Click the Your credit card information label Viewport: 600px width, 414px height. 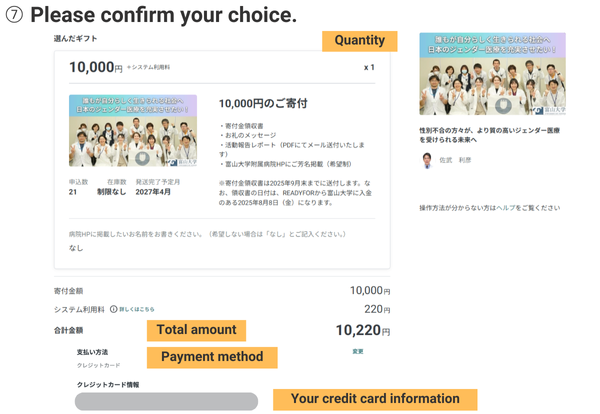click(375, 399)
